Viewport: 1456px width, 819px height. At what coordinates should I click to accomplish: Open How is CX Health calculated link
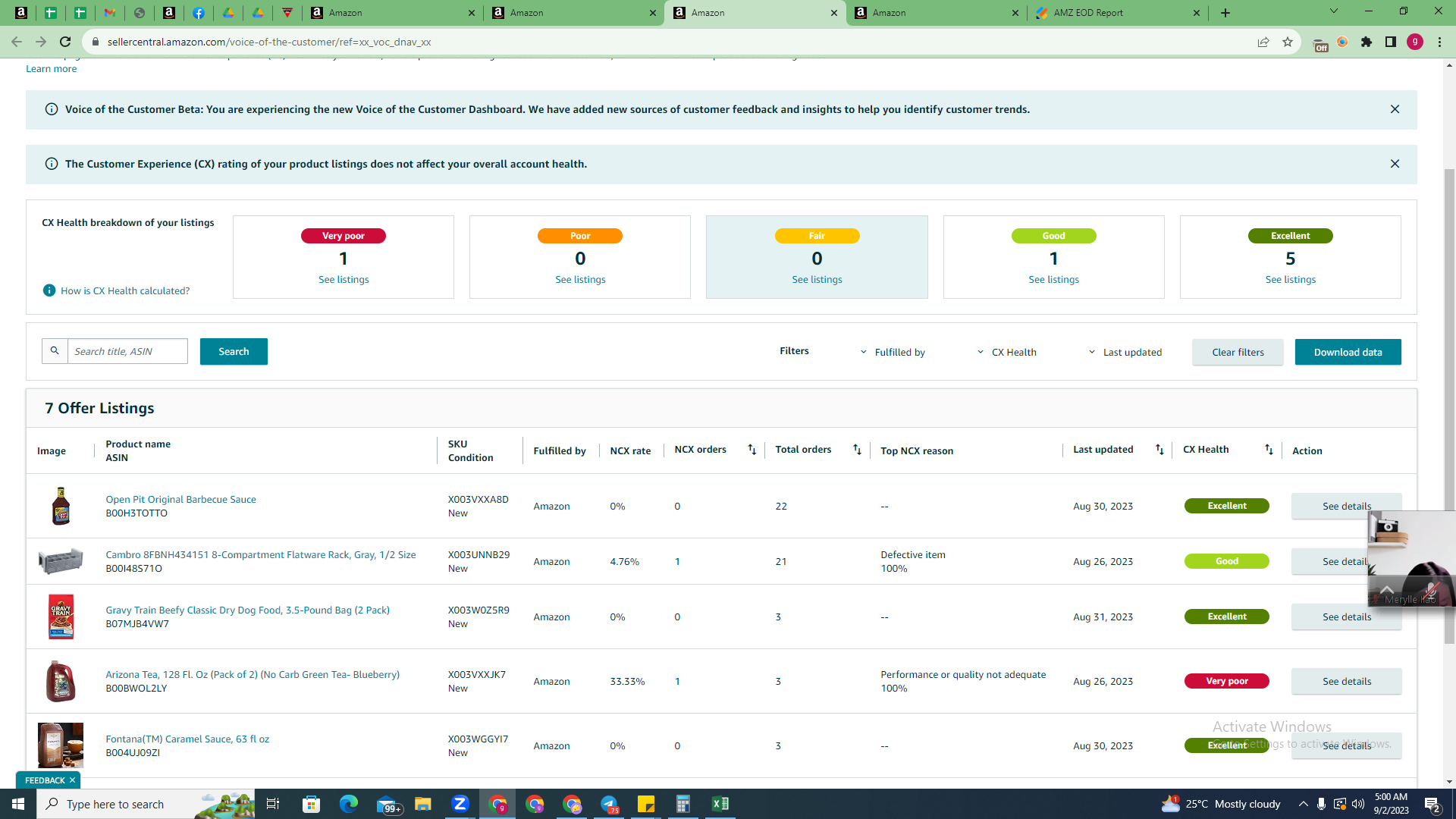coord(125,290)
